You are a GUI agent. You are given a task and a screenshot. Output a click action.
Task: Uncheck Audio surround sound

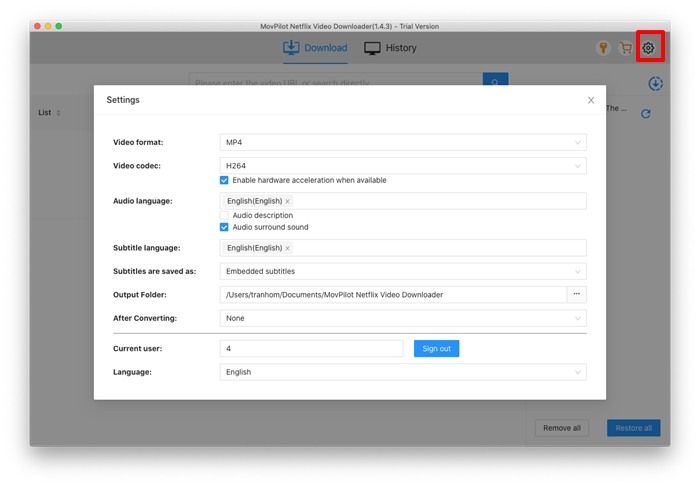pos(224,227)
